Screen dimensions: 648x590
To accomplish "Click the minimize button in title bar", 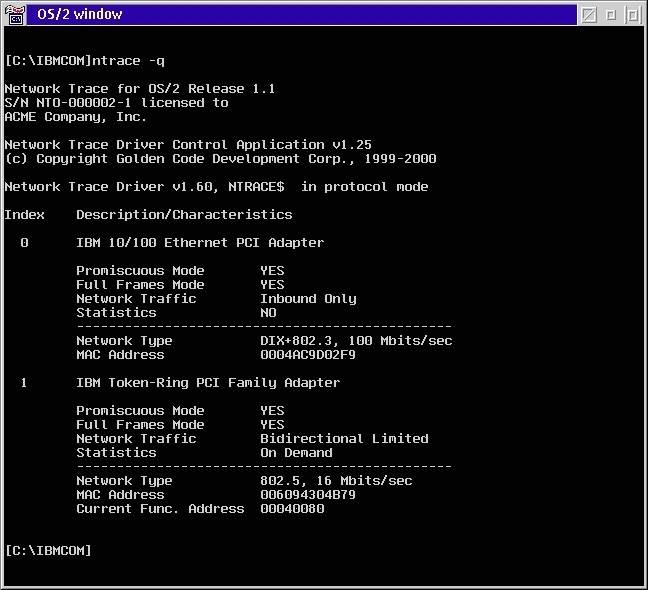I will pos(611,15).
